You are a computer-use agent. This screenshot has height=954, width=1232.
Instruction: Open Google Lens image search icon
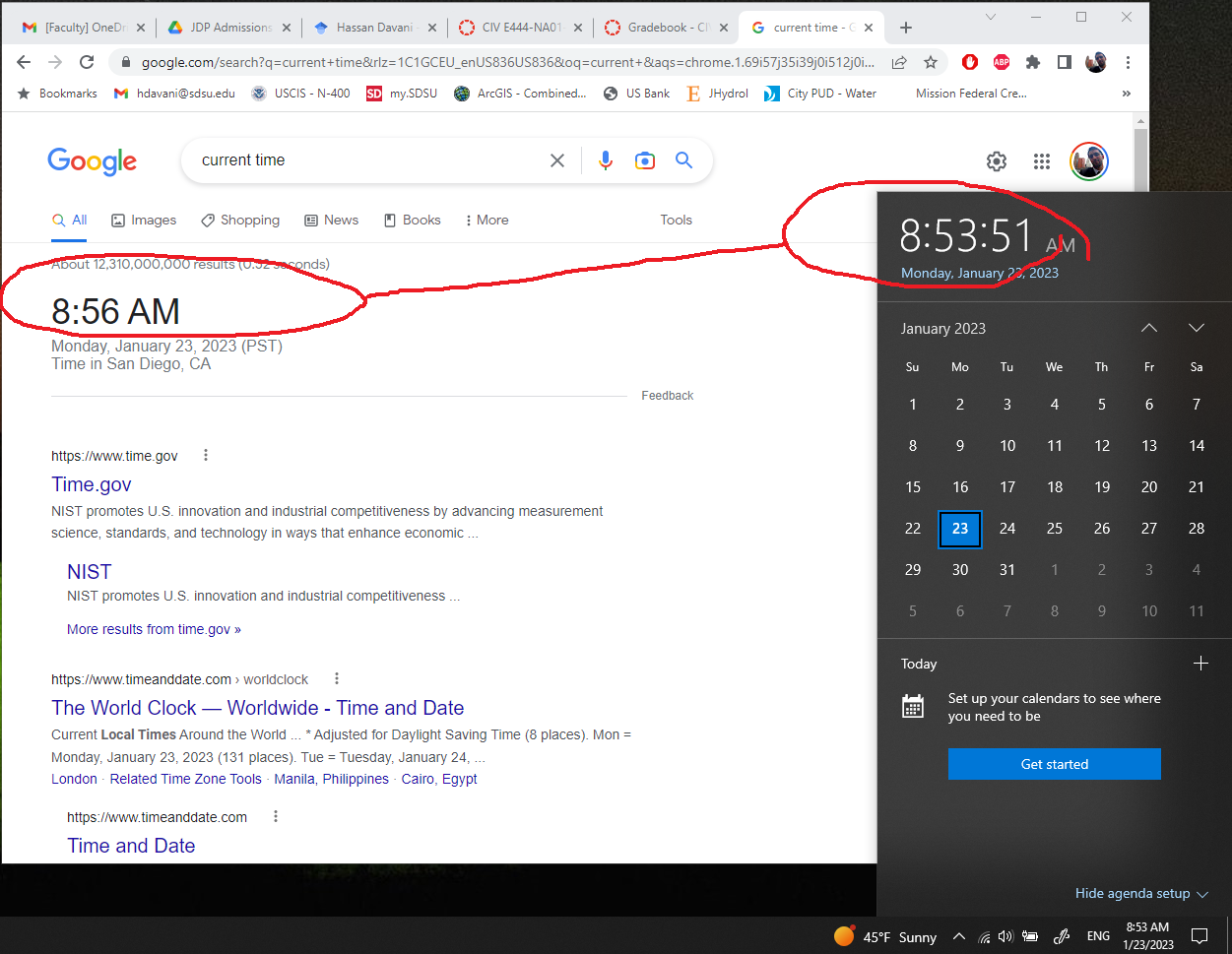pos(645,160)
